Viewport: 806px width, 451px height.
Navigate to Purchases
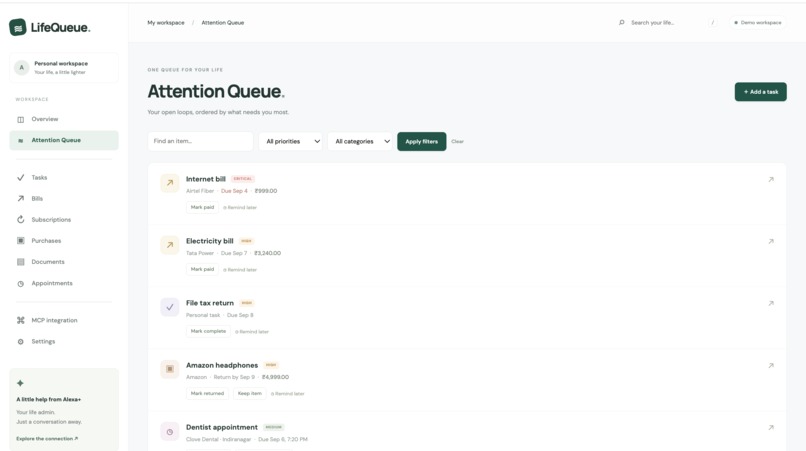click(64, 241)
